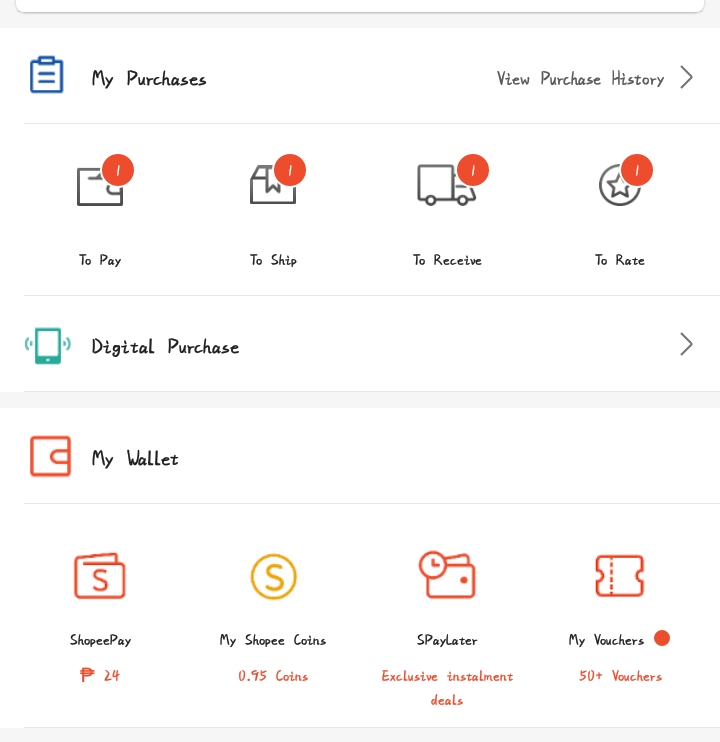Open View Purchase History link
Screen dimensions: 720x742
click(580, 79)
